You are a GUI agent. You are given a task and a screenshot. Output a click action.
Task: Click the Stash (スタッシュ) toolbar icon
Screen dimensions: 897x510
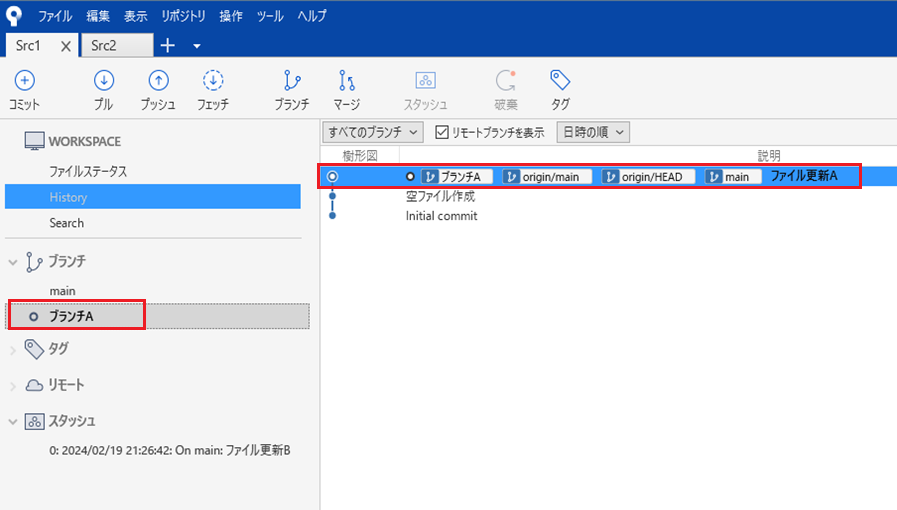pyautogui.click(x=425, y=81)
